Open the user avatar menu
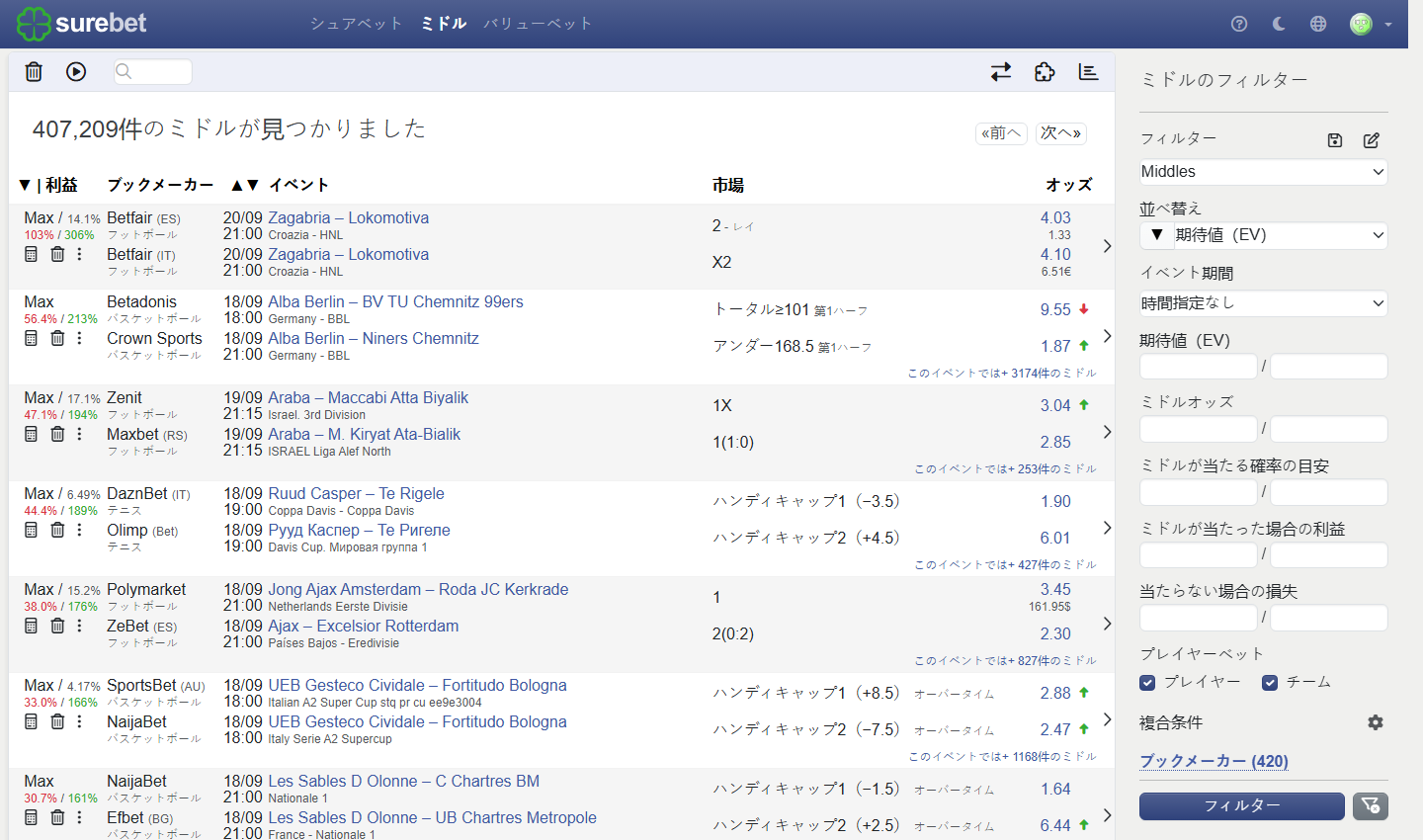This screenshot has width=1423, height=840. 1371,24
